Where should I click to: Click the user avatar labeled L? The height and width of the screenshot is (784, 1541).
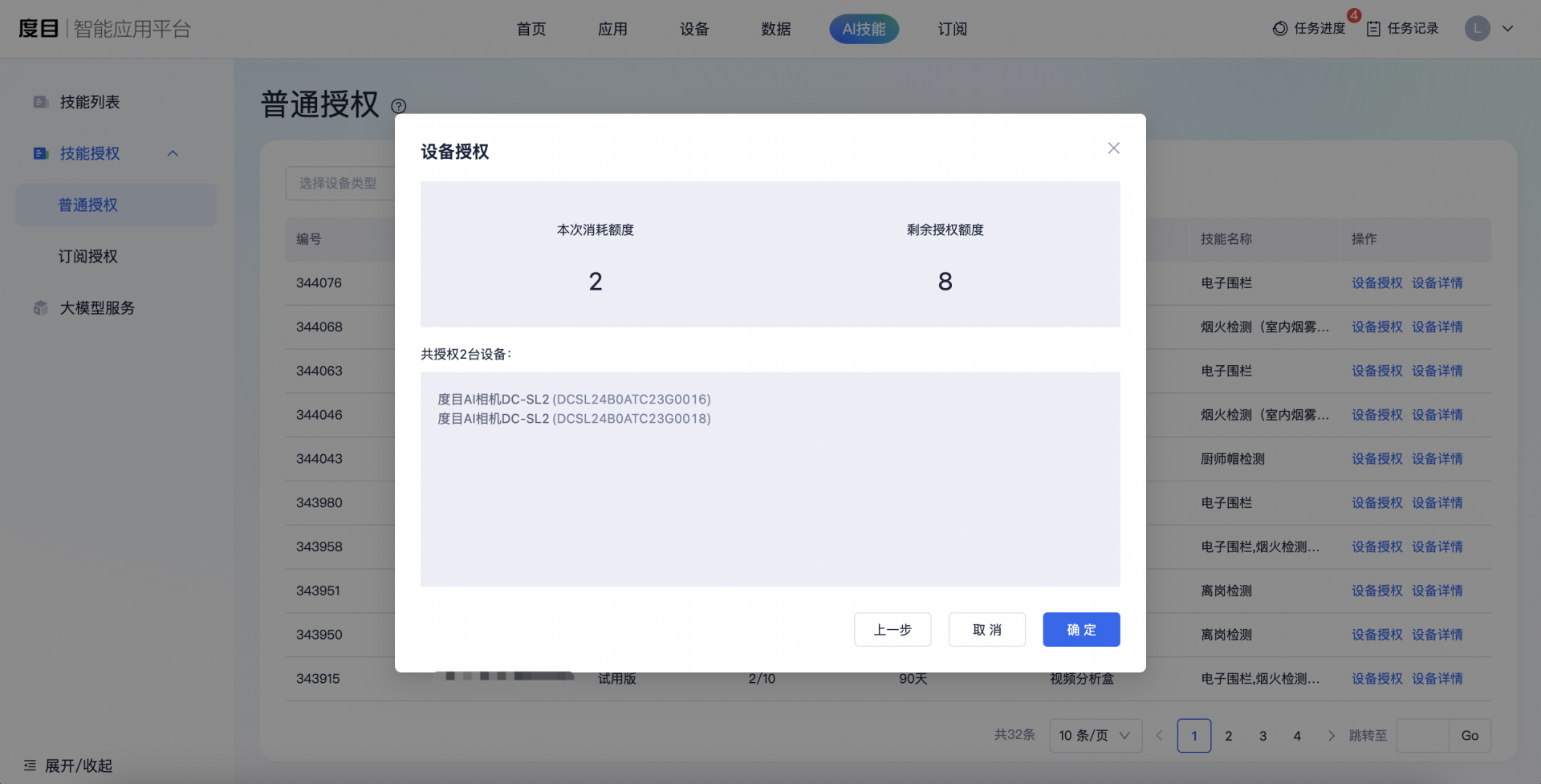click(1477, 28)
